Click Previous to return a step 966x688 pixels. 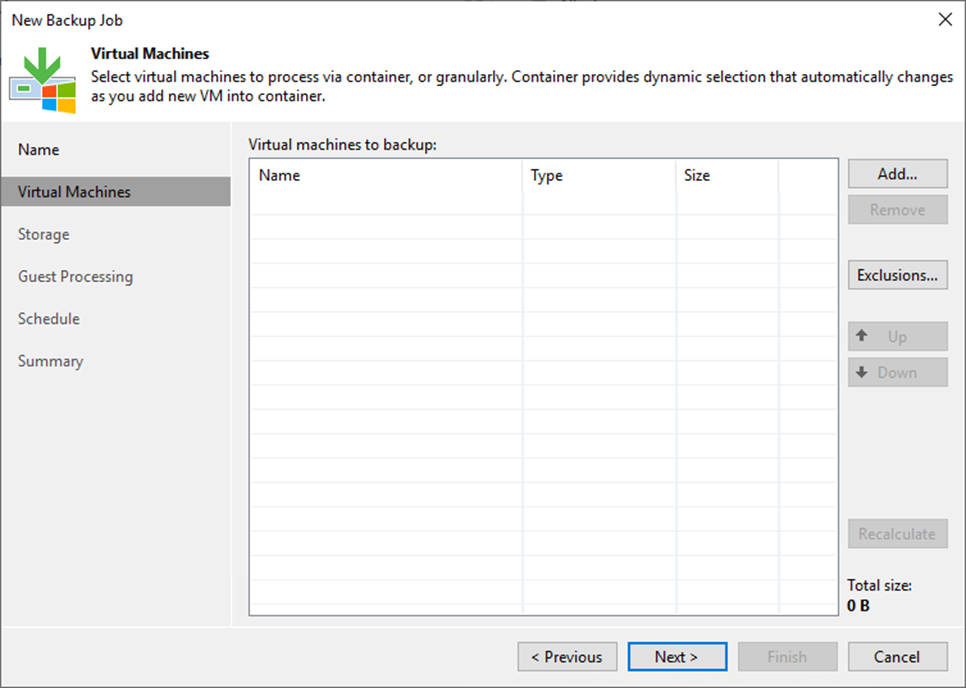pyautogui.click(x=567, y=656)
